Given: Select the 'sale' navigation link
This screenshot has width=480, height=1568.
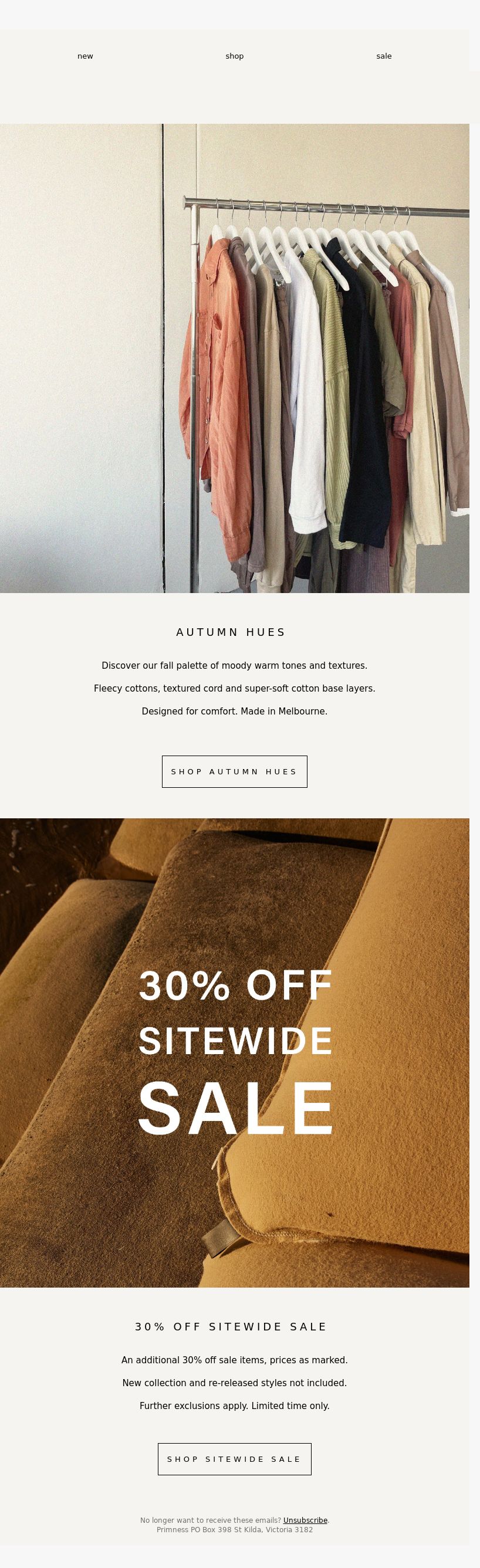Looking at the screenshot, I should 384,56.
